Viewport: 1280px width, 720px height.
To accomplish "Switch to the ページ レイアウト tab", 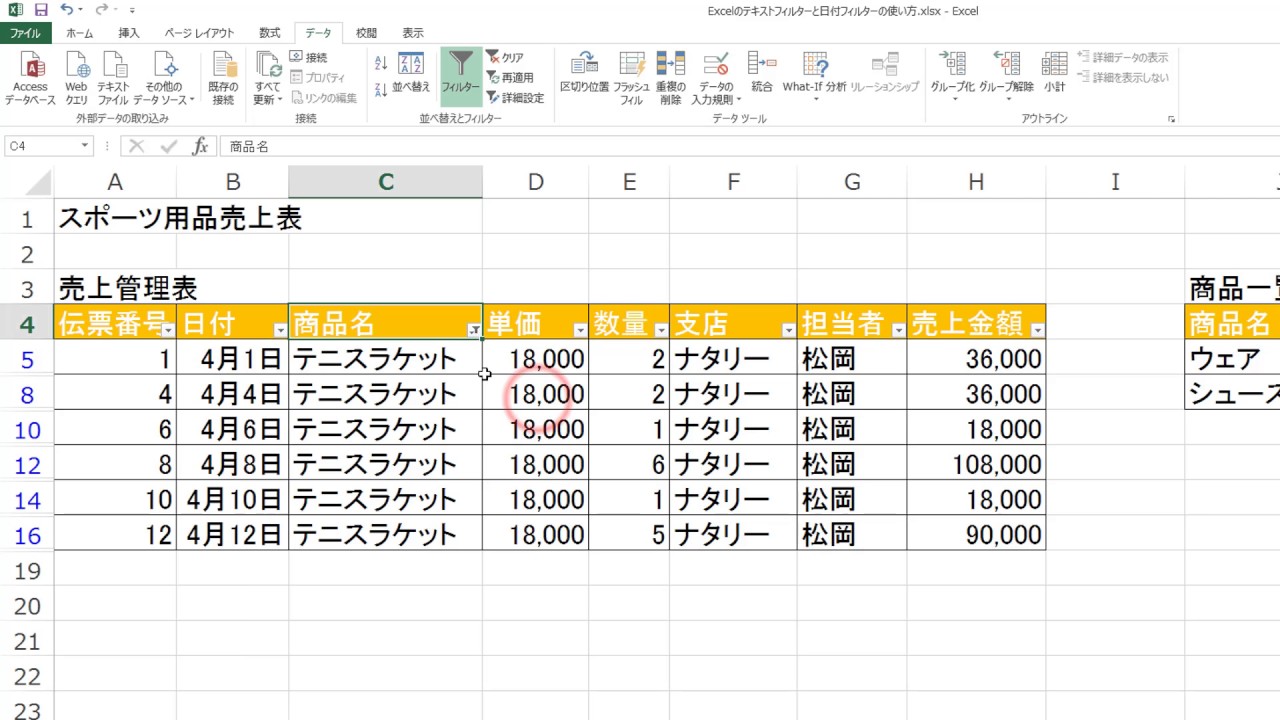I will [x=199, y=33].
